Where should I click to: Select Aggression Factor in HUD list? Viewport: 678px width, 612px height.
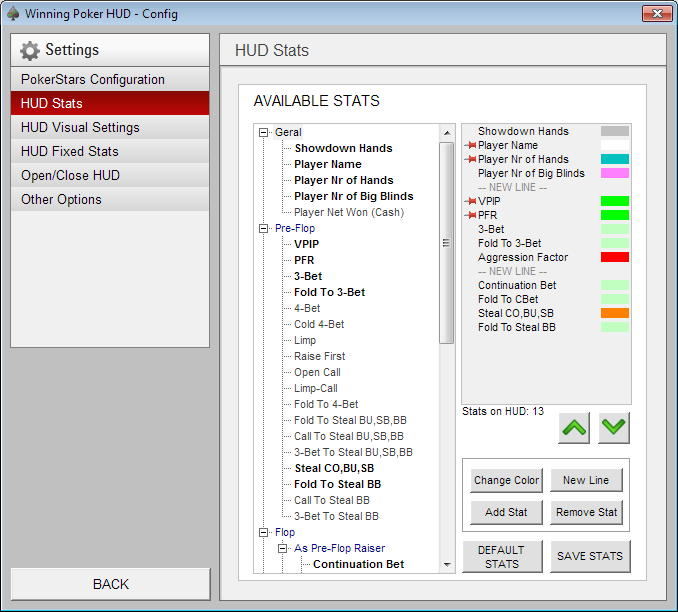coord(523,257)
